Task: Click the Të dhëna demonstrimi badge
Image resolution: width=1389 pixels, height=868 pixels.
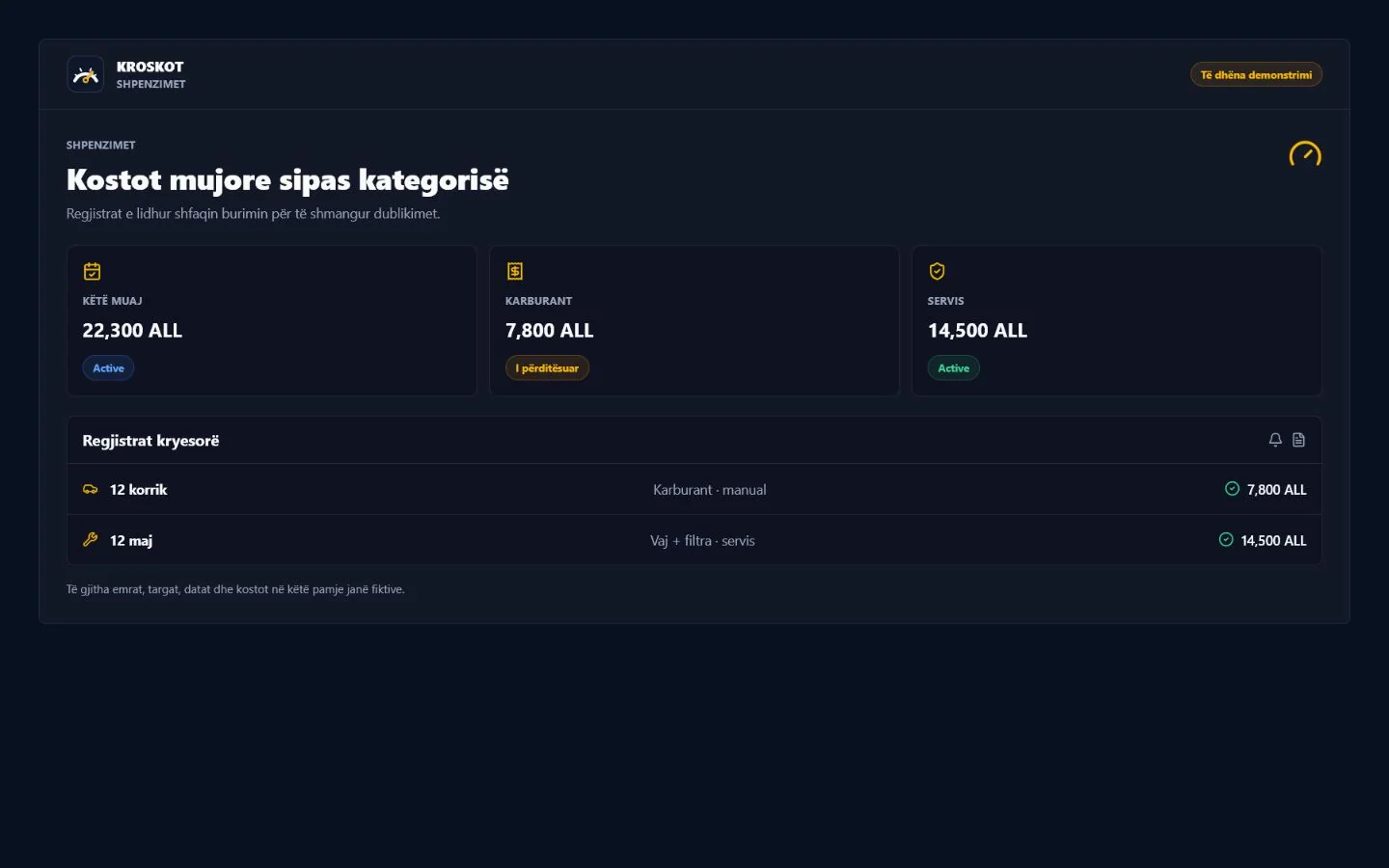Action: (1256, 74)
